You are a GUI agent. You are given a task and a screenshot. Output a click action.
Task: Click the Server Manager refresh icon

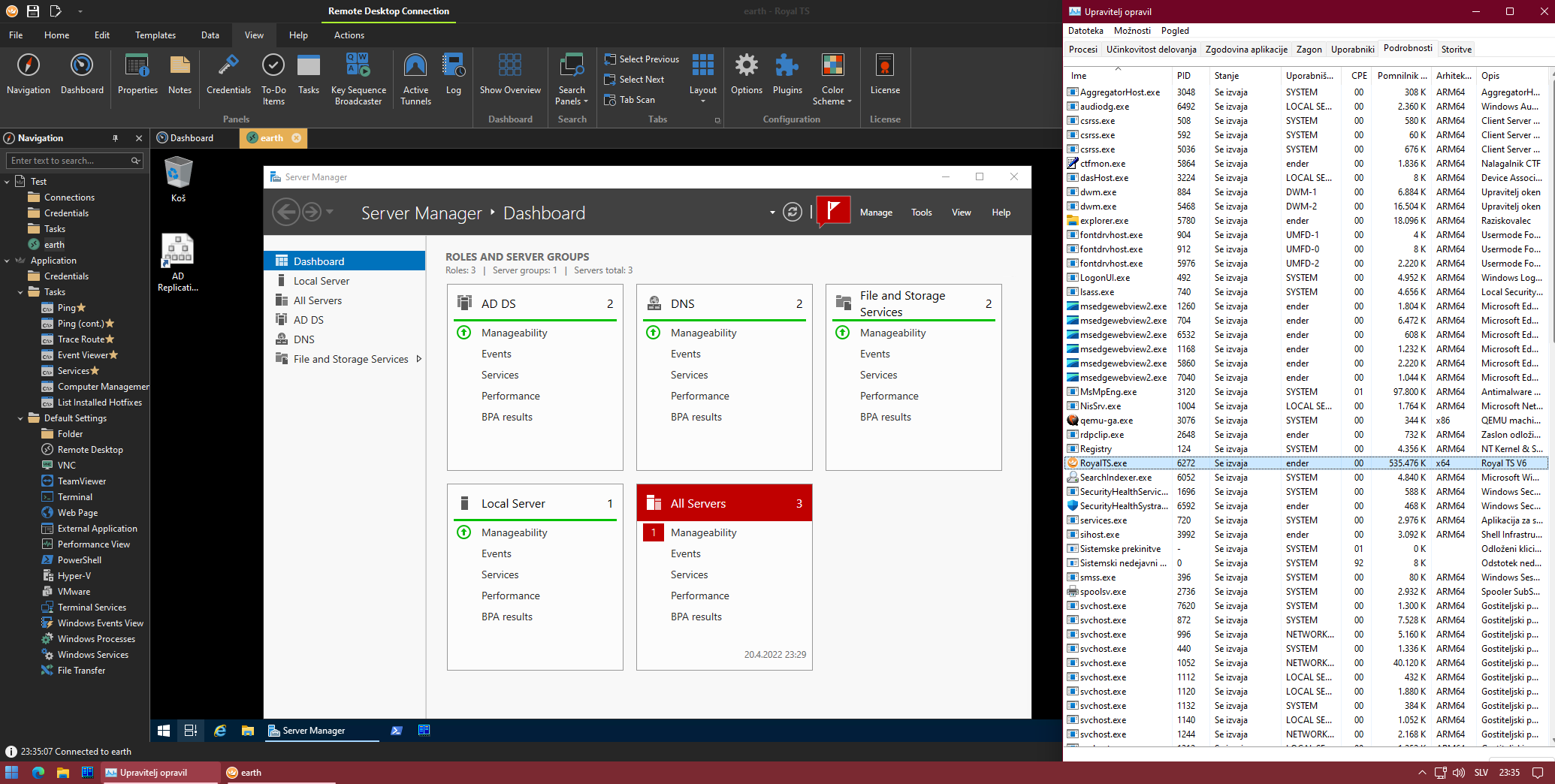click(x=793, y=213)
